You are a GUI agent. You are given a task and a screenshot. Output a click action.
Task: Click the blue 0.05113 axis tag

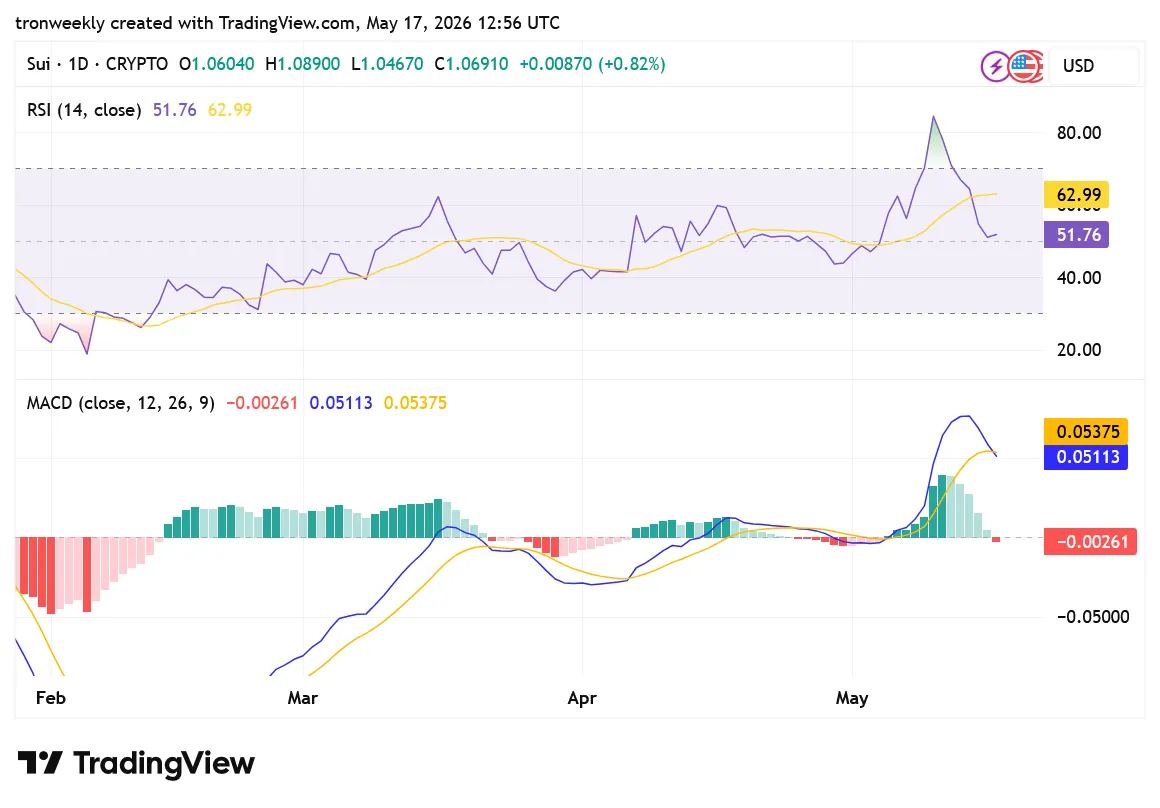click(1086, 457)
